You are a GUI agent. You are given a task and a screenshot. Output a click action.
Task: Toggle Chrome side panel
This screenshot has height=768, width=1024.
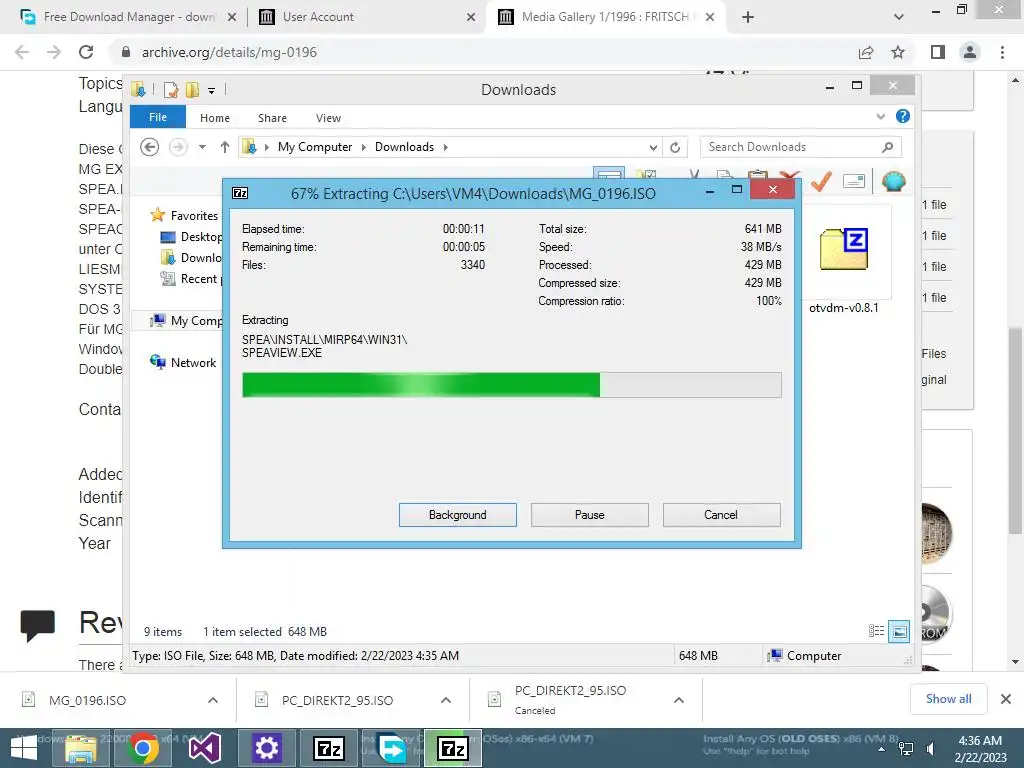coord(938,52)
